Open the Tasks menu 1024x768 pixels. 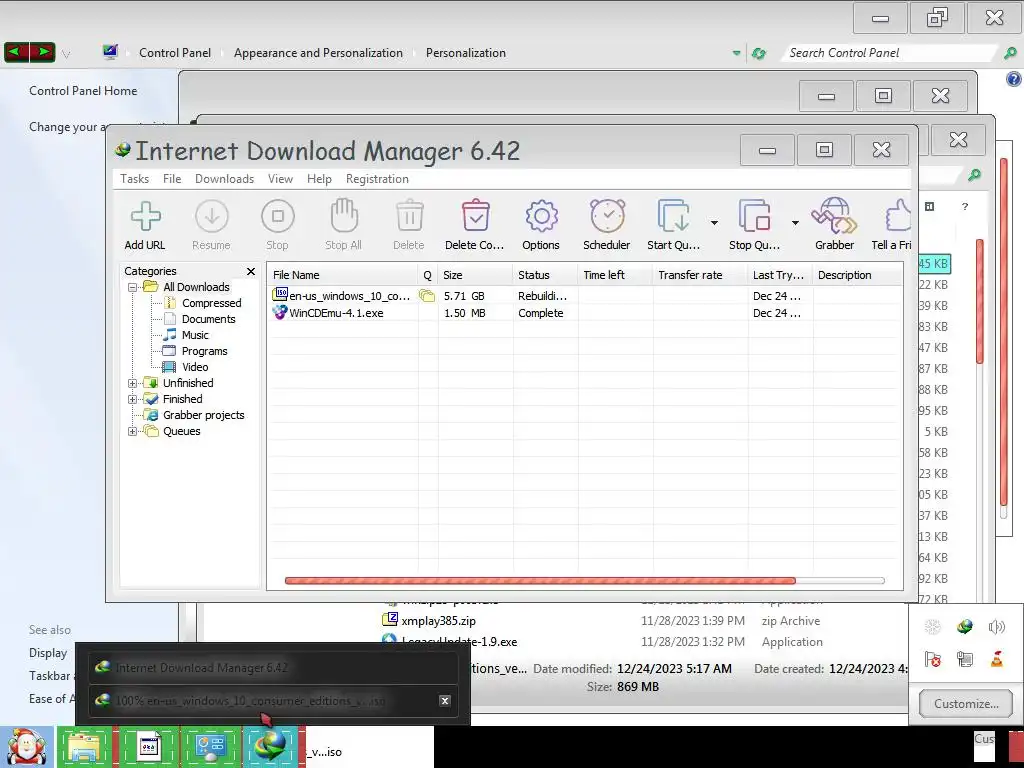(x=135, y=179)
